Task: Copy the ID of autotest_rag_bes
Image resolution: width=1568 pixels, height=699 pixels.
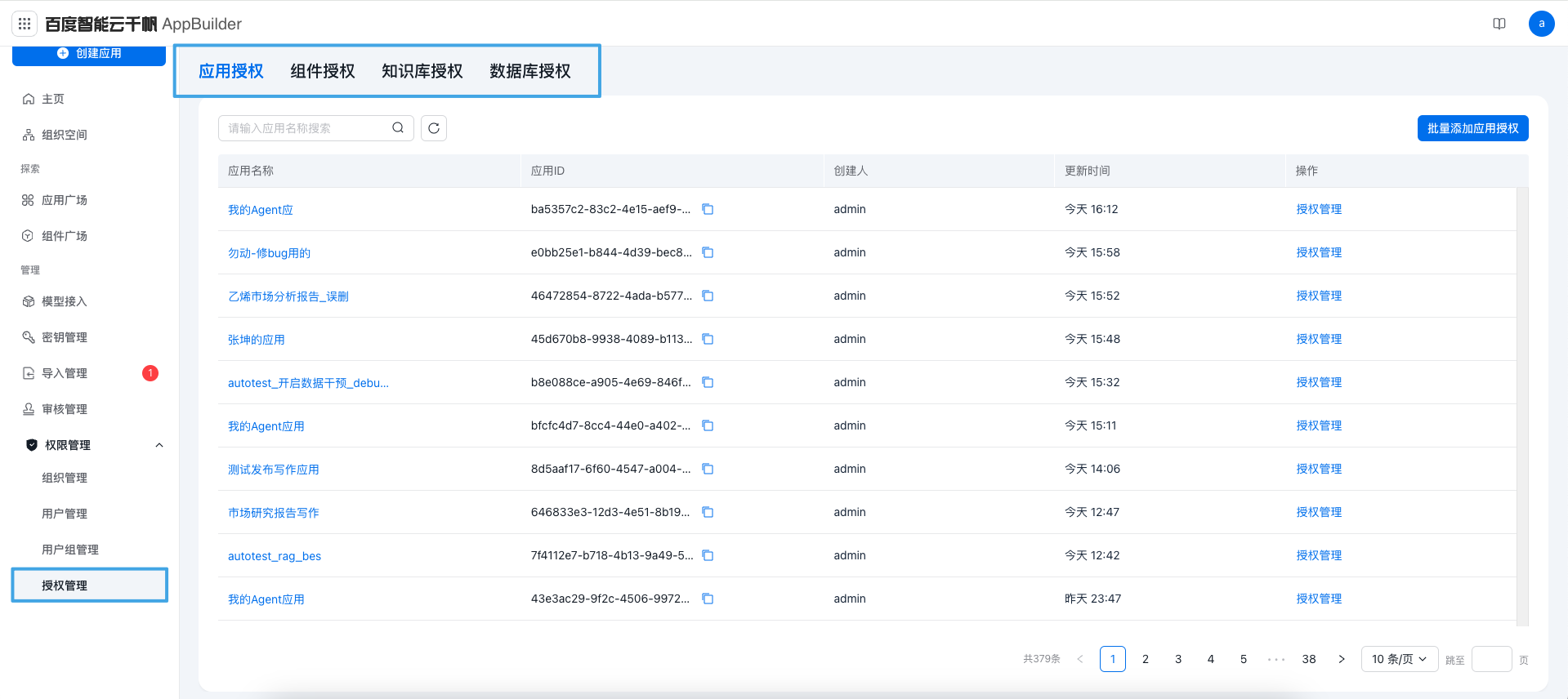Action: point(708,555)
